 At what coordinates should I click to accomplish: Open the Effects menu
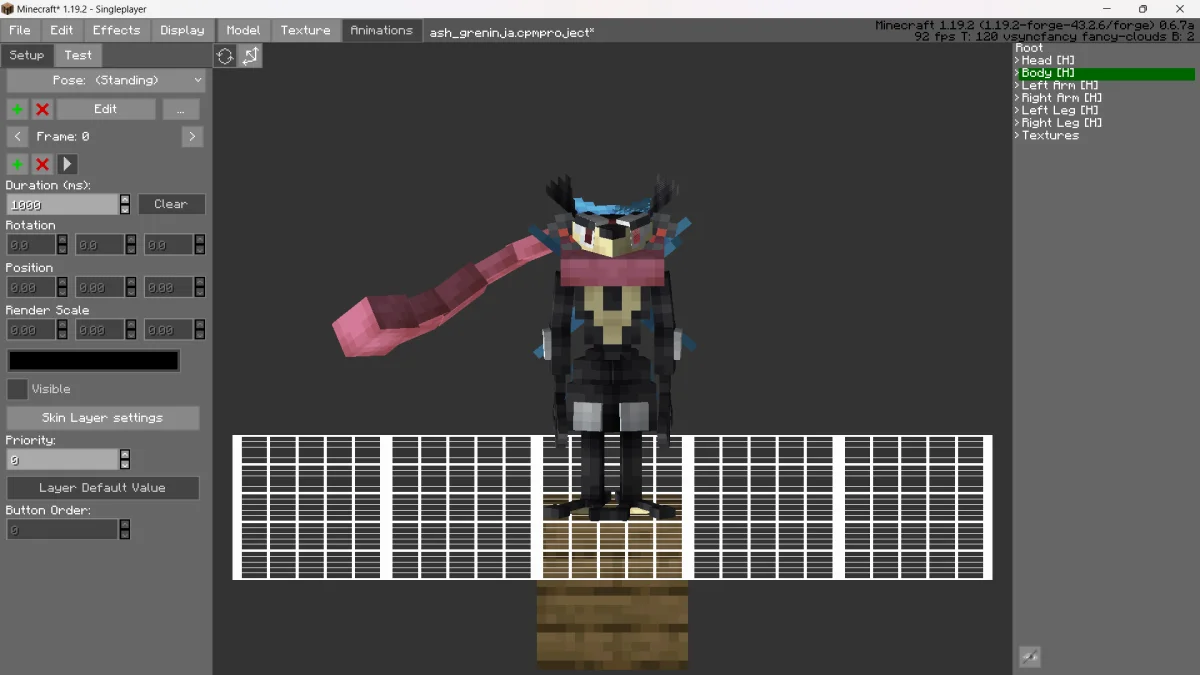[117, 30]
